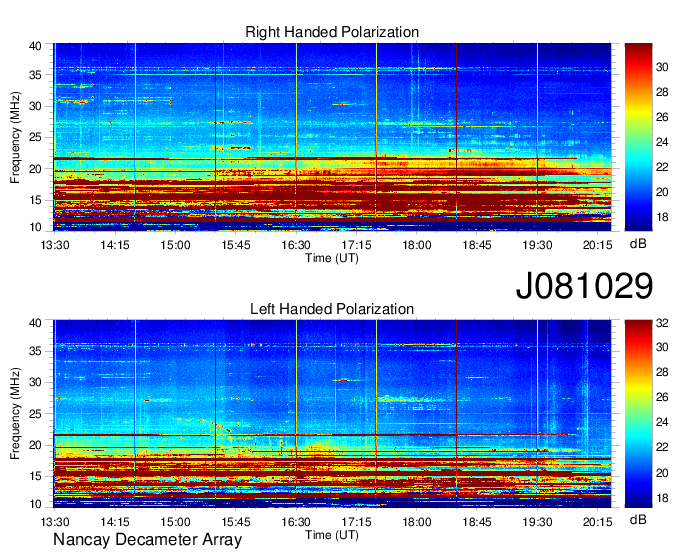Viewport: 680px width, 552px height.
Task: Click the 14:15 tick under the right-handed plot
Action: point(115,245)
